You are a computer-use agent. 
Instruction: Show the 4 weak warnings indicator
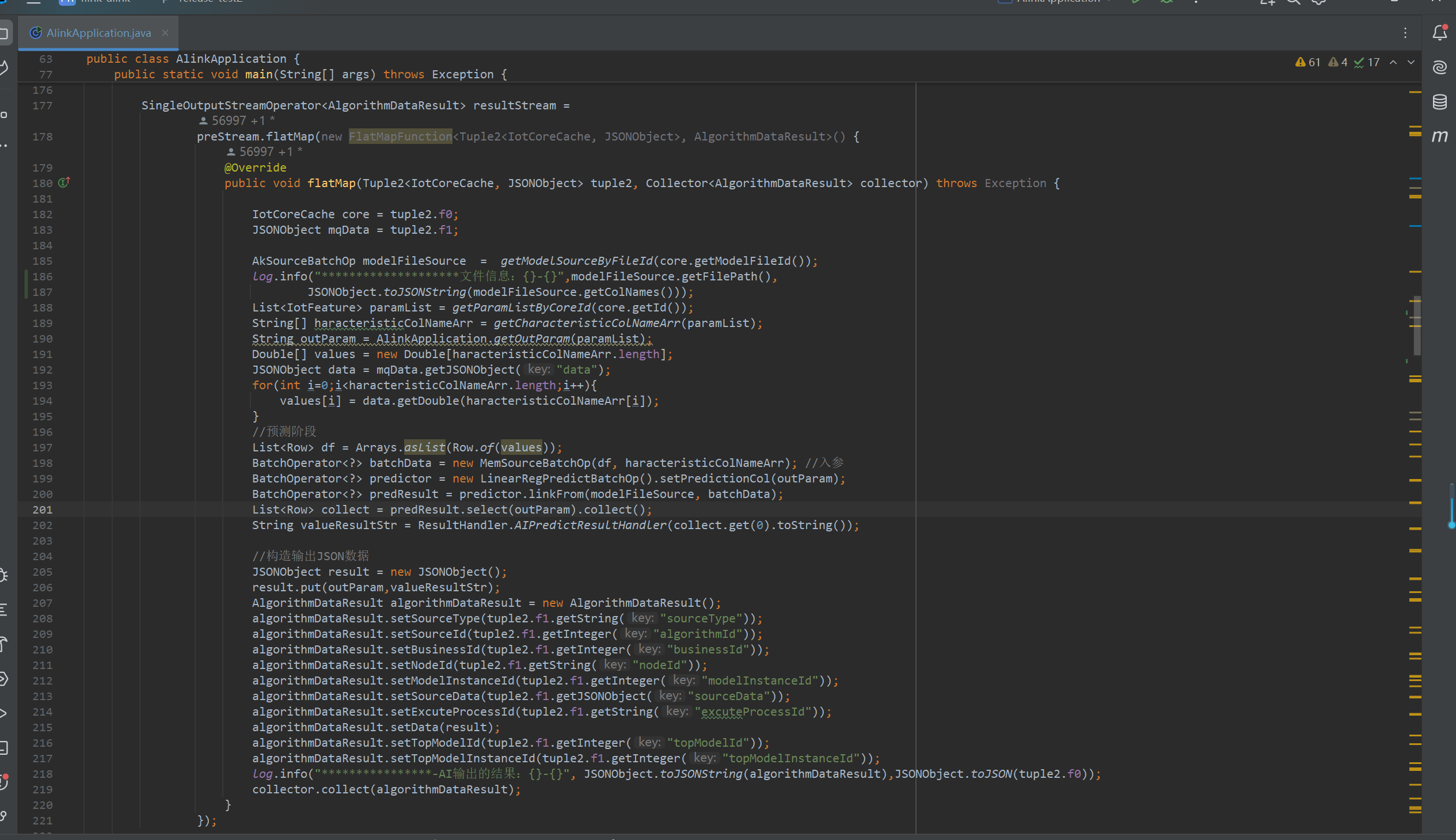coord(1338,62)
